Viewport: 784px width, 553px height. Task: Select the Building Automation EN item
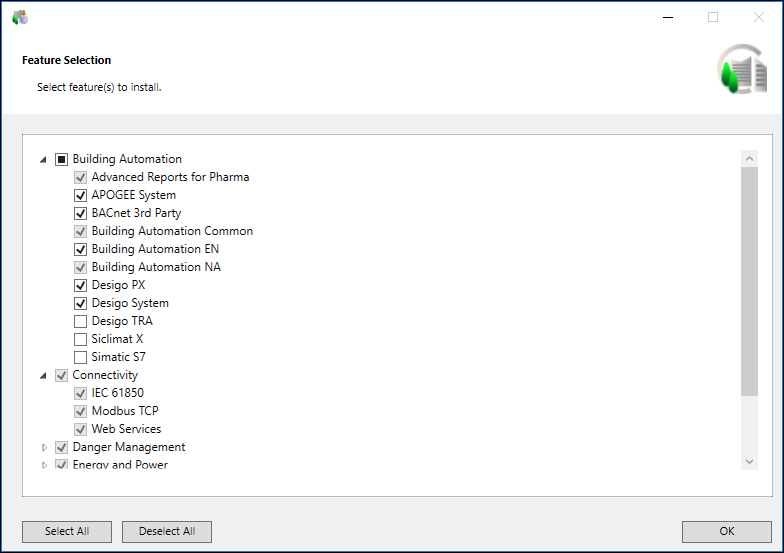pos(155,249)
